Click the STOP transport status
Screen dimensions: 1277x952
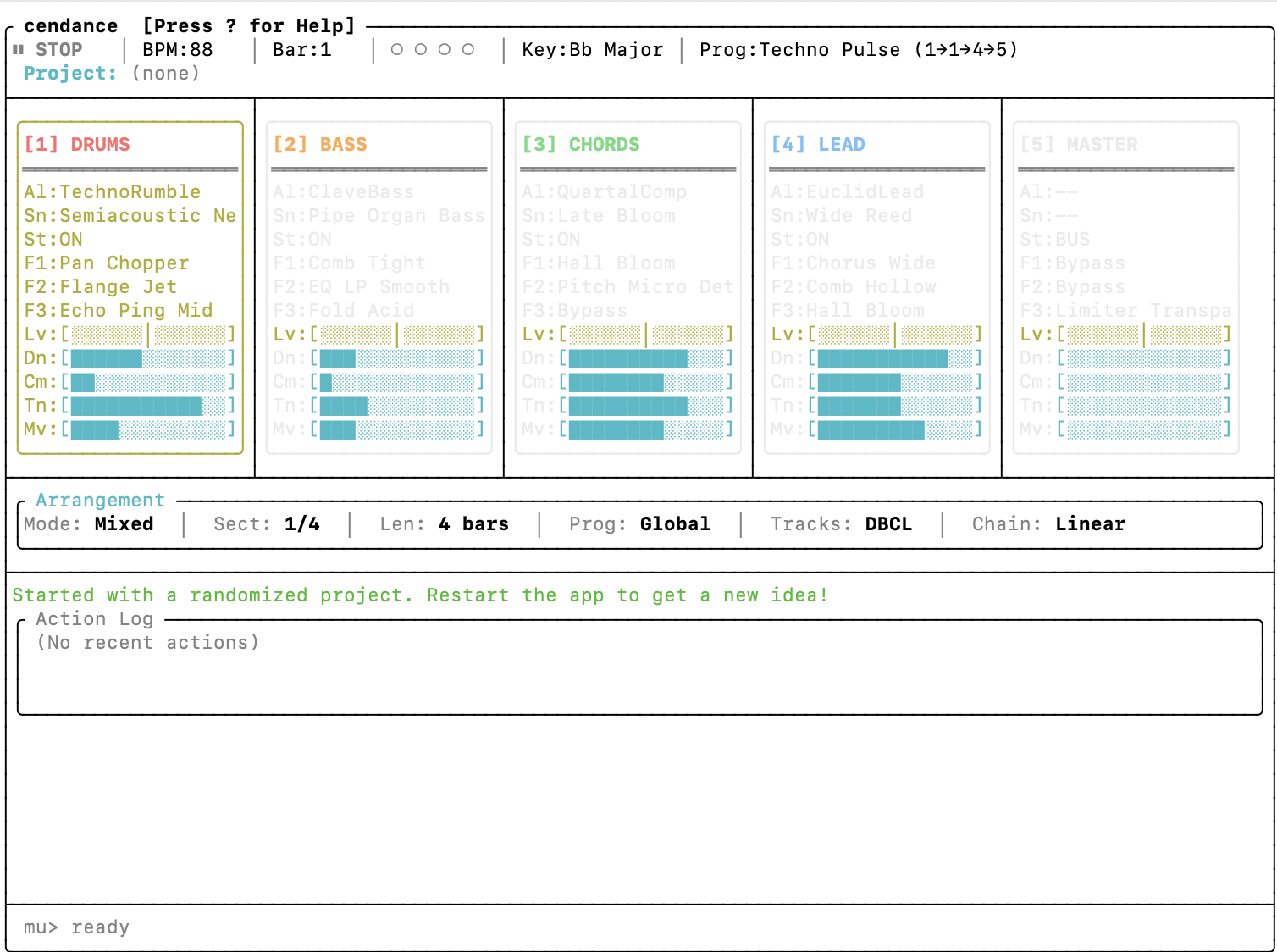[59, 50]
